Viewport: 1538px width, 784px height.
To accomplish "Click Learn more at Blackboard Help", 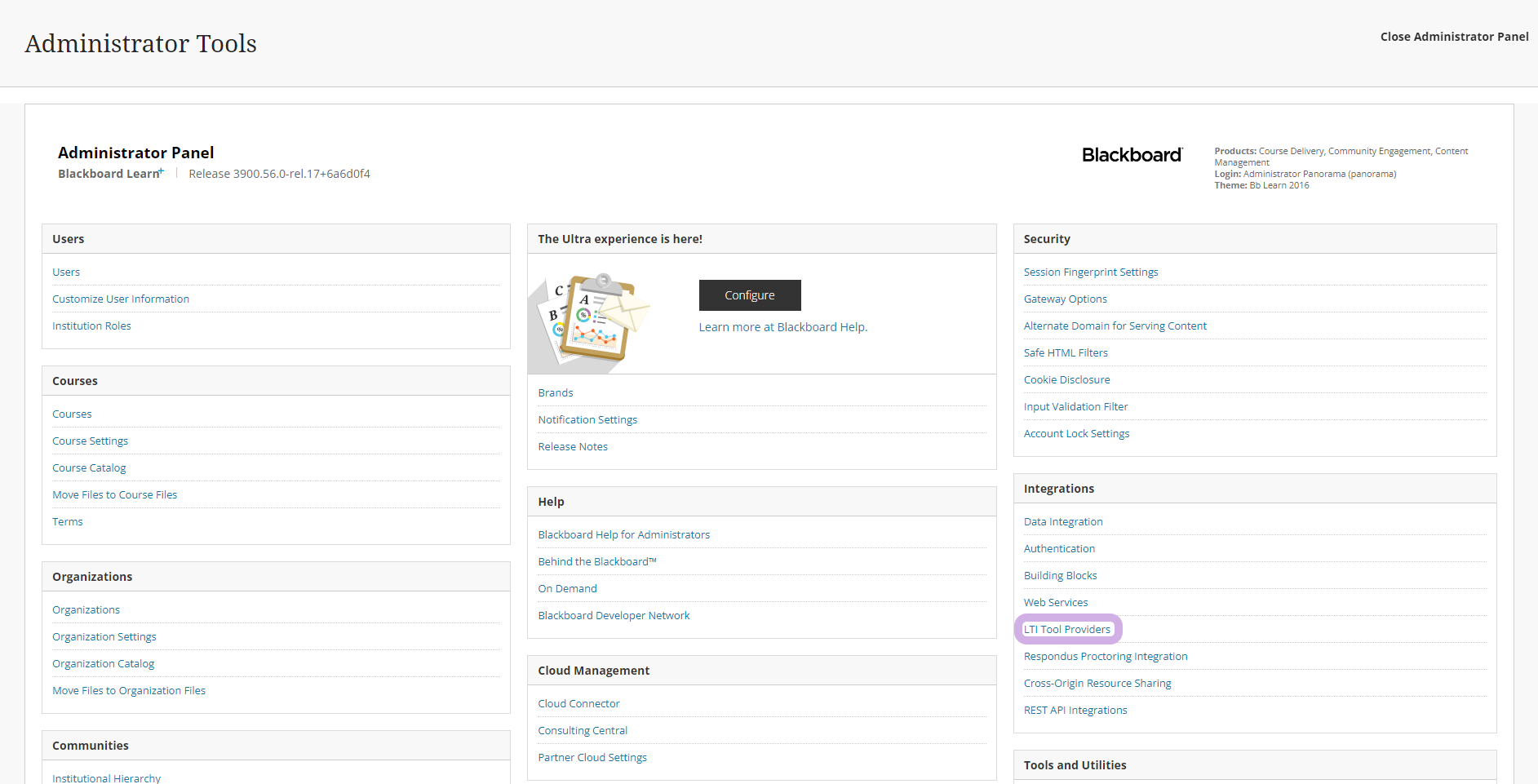I will click(782, 327).
